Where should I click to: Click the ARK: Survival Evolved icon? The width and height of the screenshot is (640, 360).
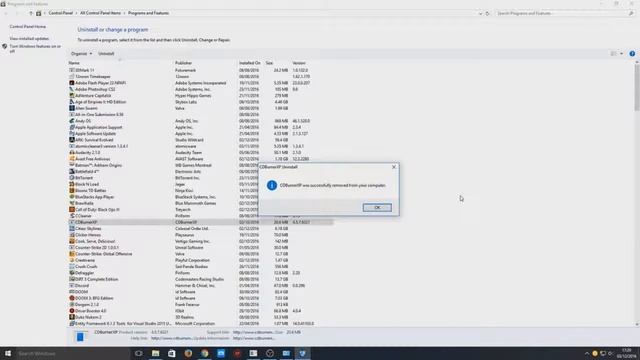point(72,140)
